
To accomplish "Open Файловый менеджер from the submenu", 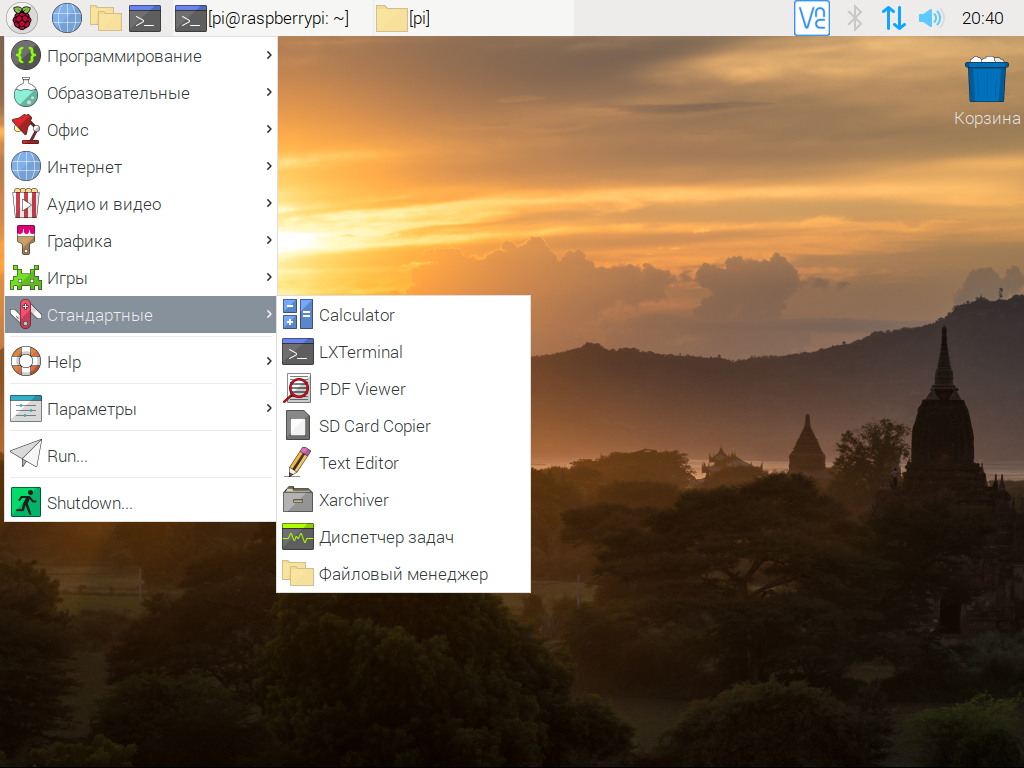I will coord(404,573).
